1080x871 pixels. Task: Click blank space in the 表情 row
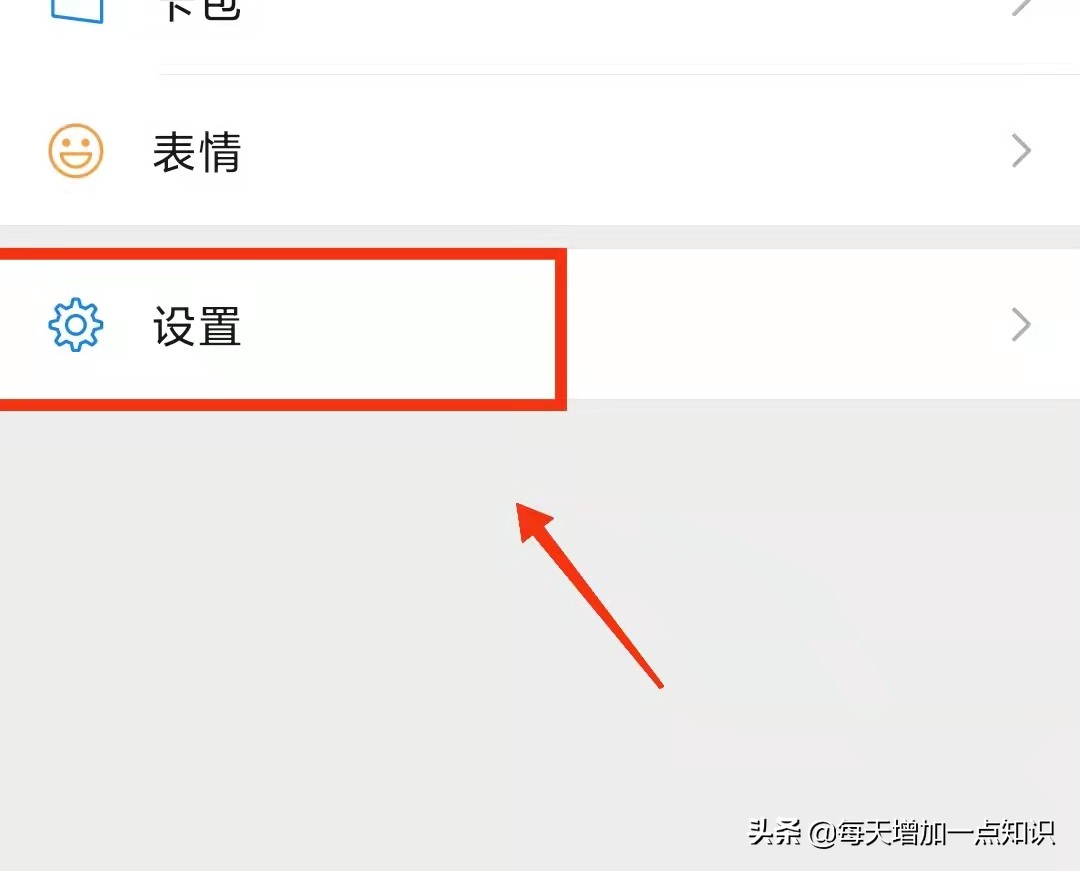pyautogui.click(x=620, y=151)
